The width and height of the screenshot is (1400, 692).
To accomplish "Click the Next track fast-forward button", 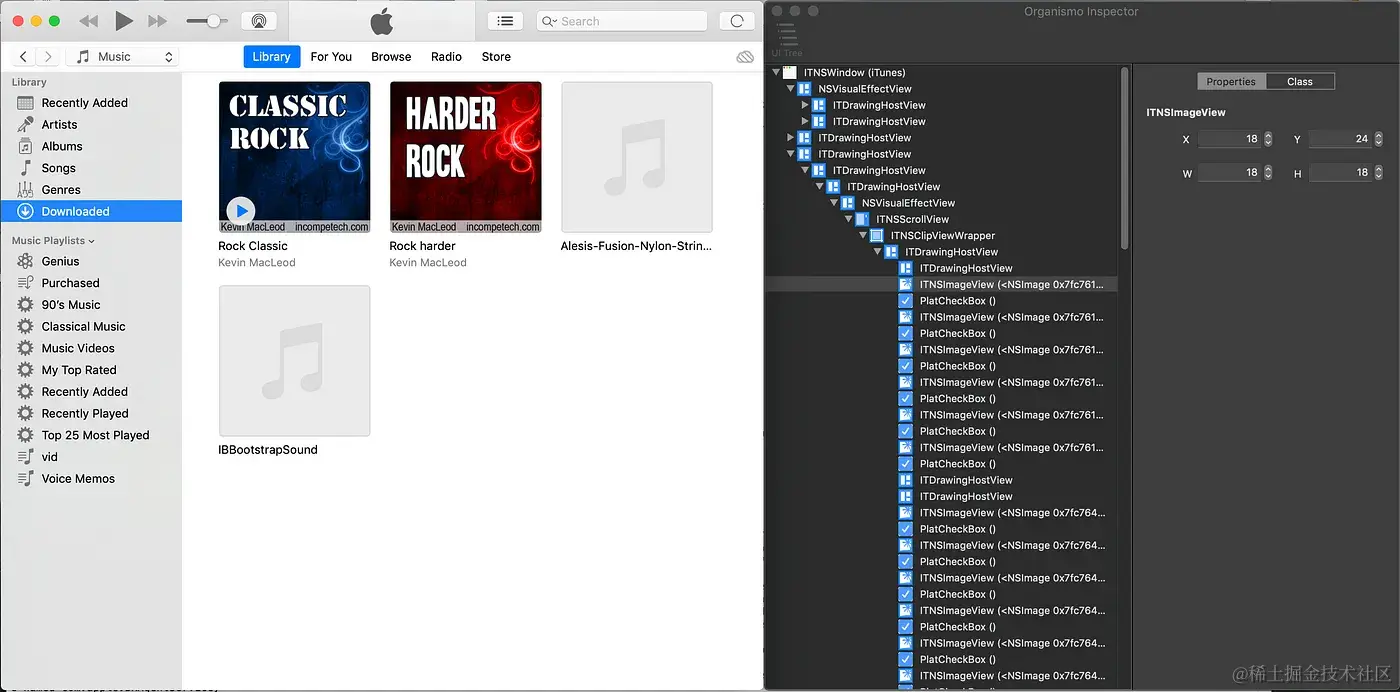I will click(x=157, y=21).
